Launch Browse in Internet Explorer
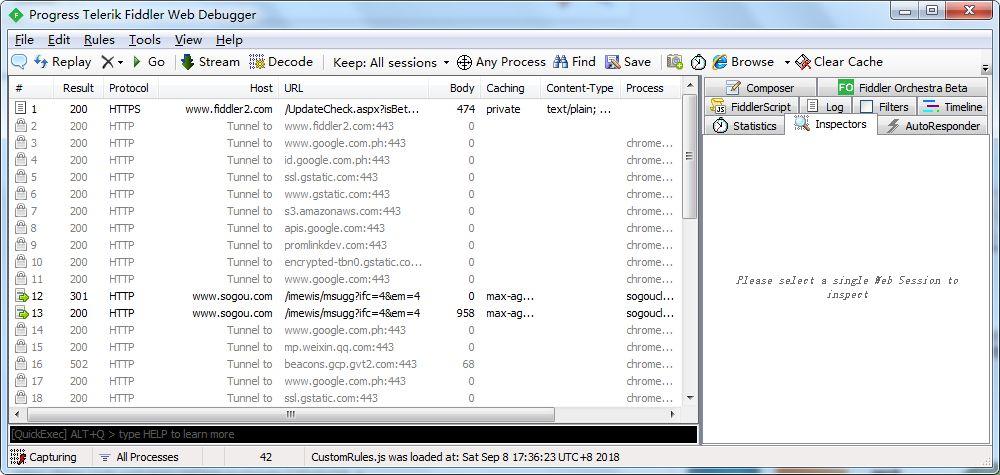Viewport: 1000px width, 475px height. pyautogui.click(x=743, y=62)
